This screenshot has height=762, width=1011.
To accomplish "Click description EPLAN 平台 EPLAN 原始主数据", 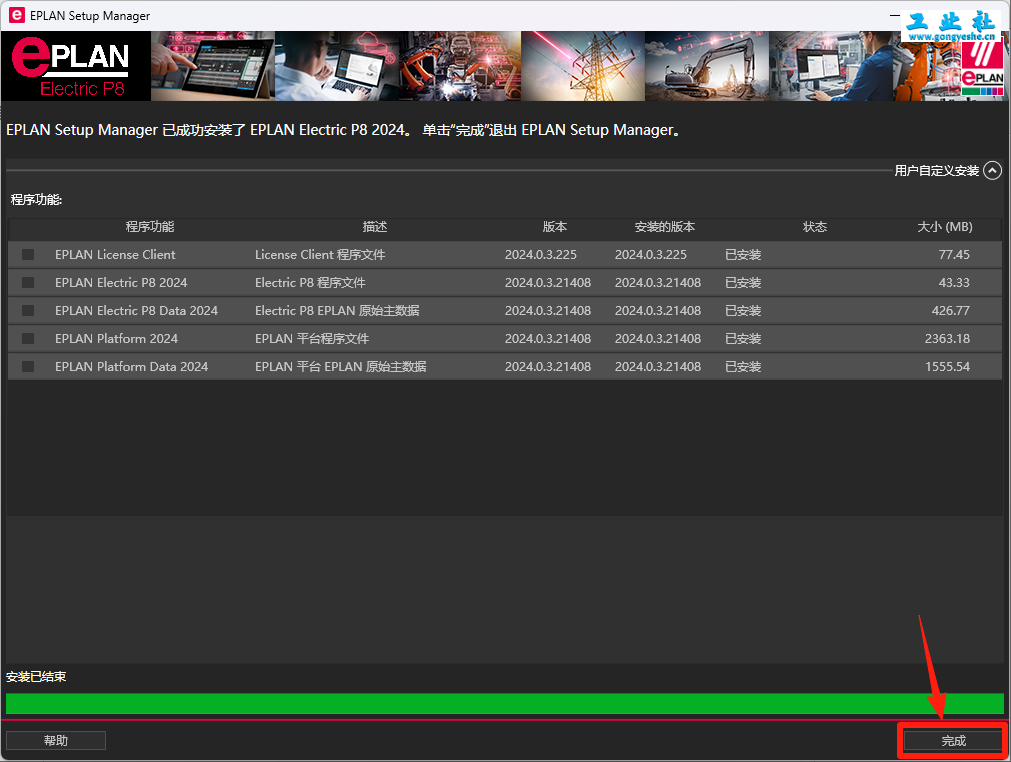I will [x=340, y=366].
